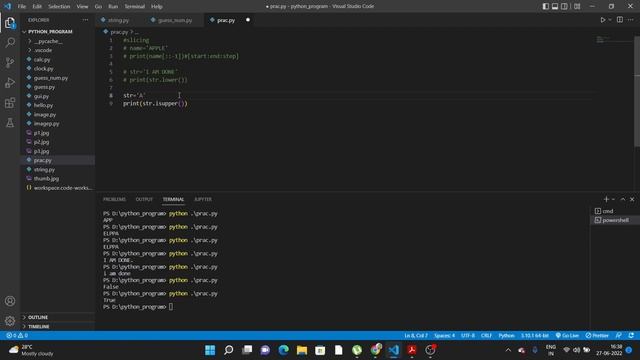Split the editor right
Viewport: 640px width, 360px height.
(x=620, y=20)
